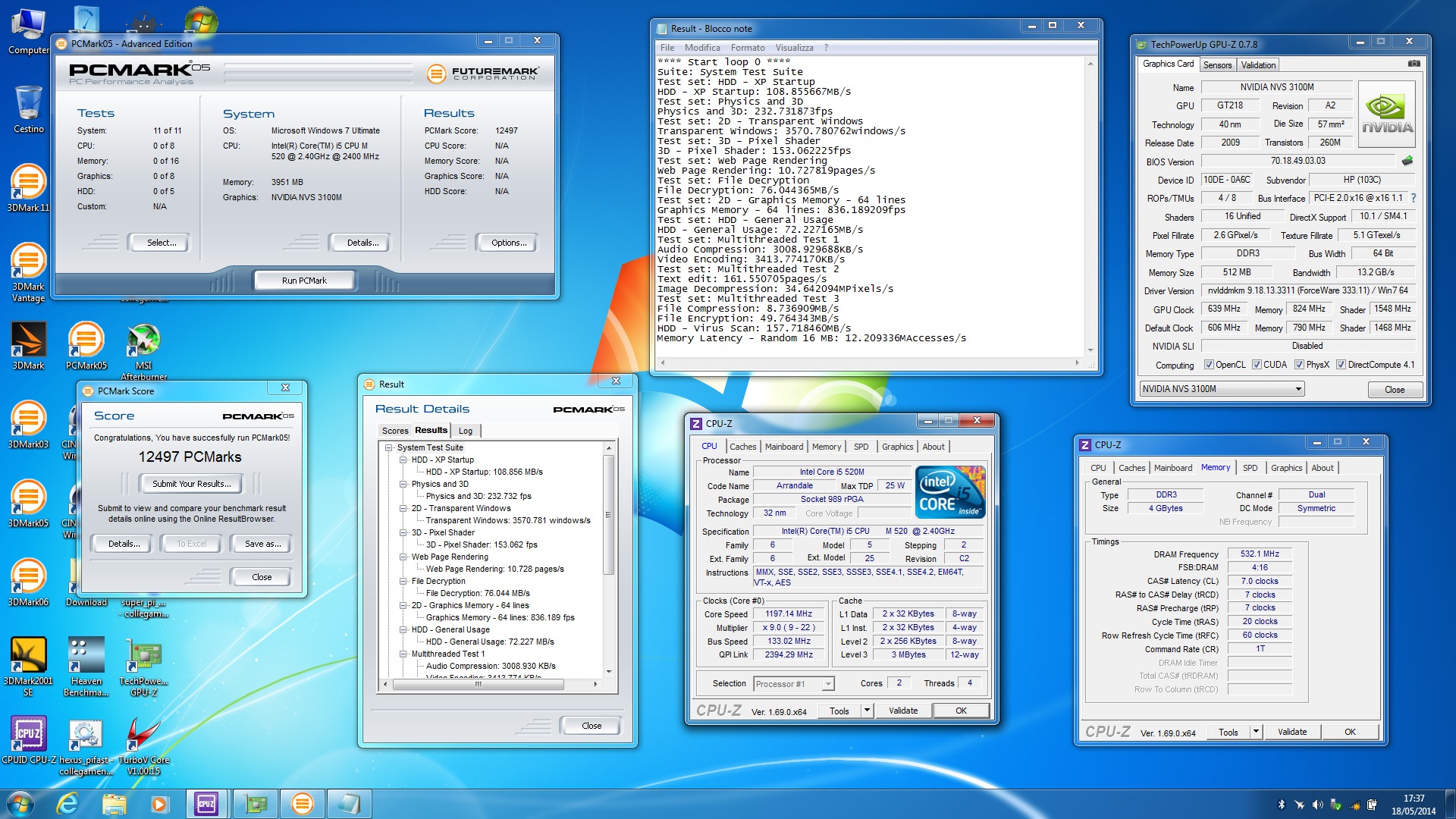Select the 3DMark03 desktop icon
This screenshot has width=1456, height=819.
[28, 425]
